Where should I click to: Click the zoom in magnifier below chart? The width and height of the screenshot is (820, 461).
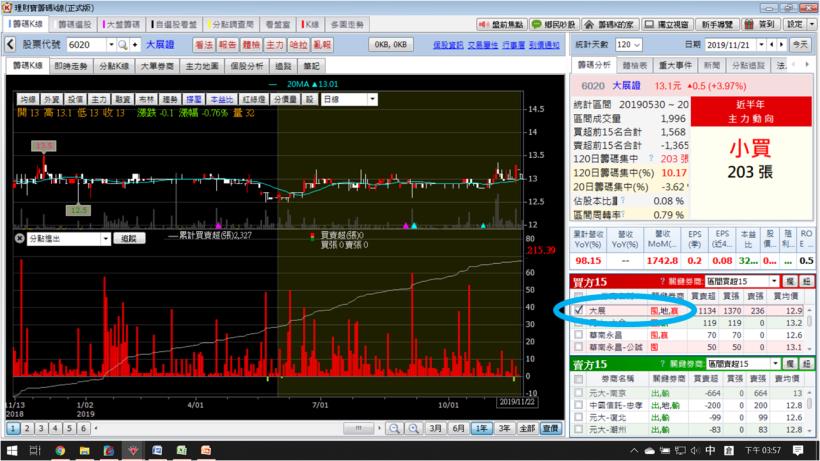point(414,428)
